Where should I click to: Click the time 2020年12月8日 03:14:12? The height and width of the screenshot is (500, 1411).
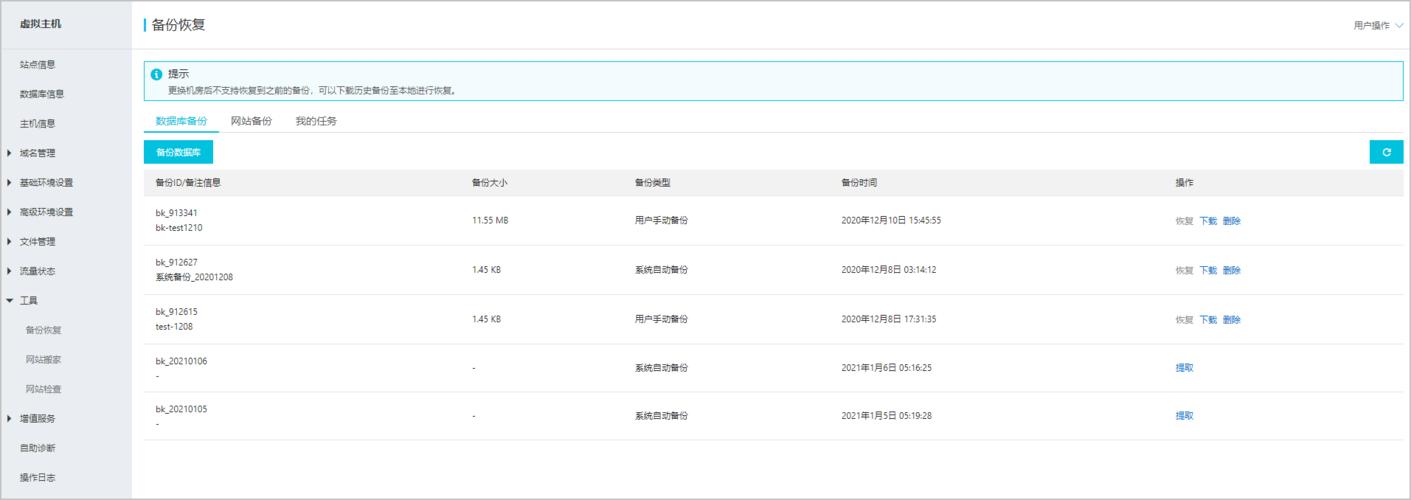(x=889, y=270)
